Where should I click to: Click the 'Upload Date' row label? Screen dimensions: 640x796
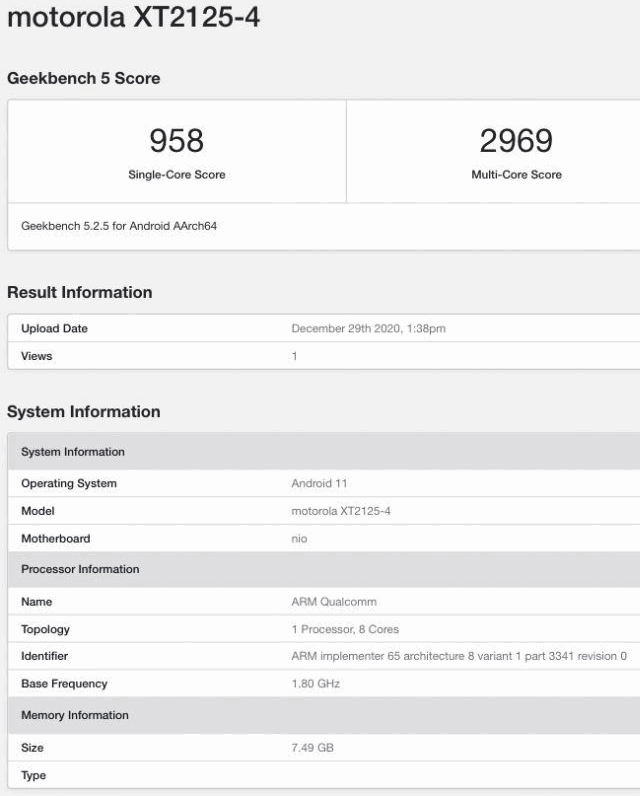[54, 328]
